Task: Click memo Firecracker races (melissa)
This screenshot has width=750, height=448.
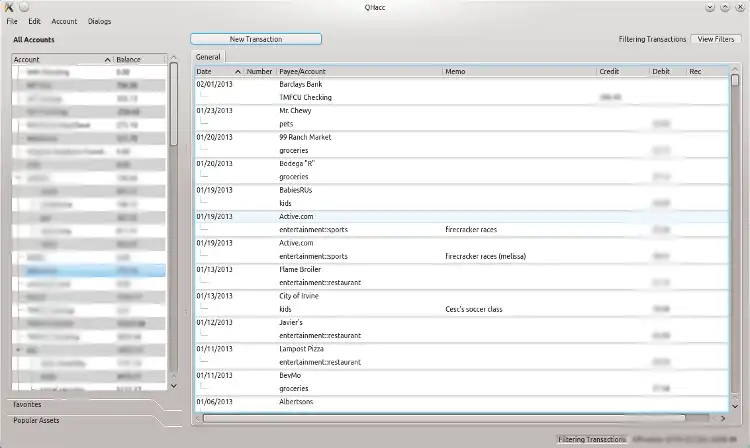Action: [x=485, y=256]
